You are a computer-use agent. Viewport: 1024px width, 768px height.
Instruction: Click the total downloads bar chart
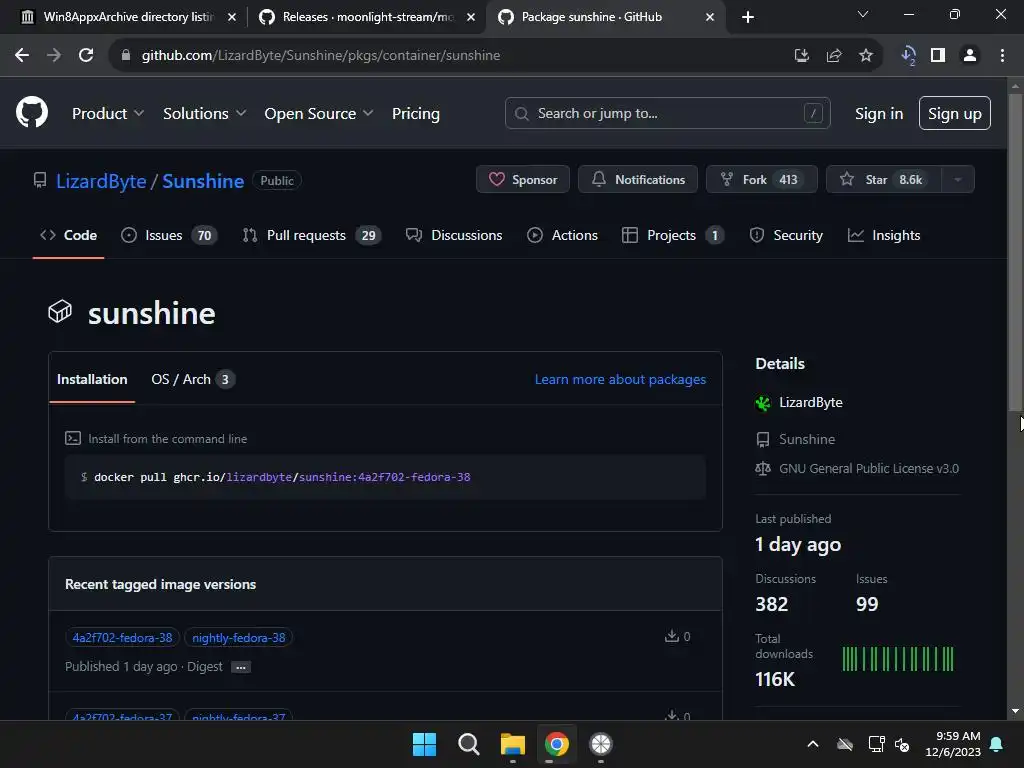897,659
